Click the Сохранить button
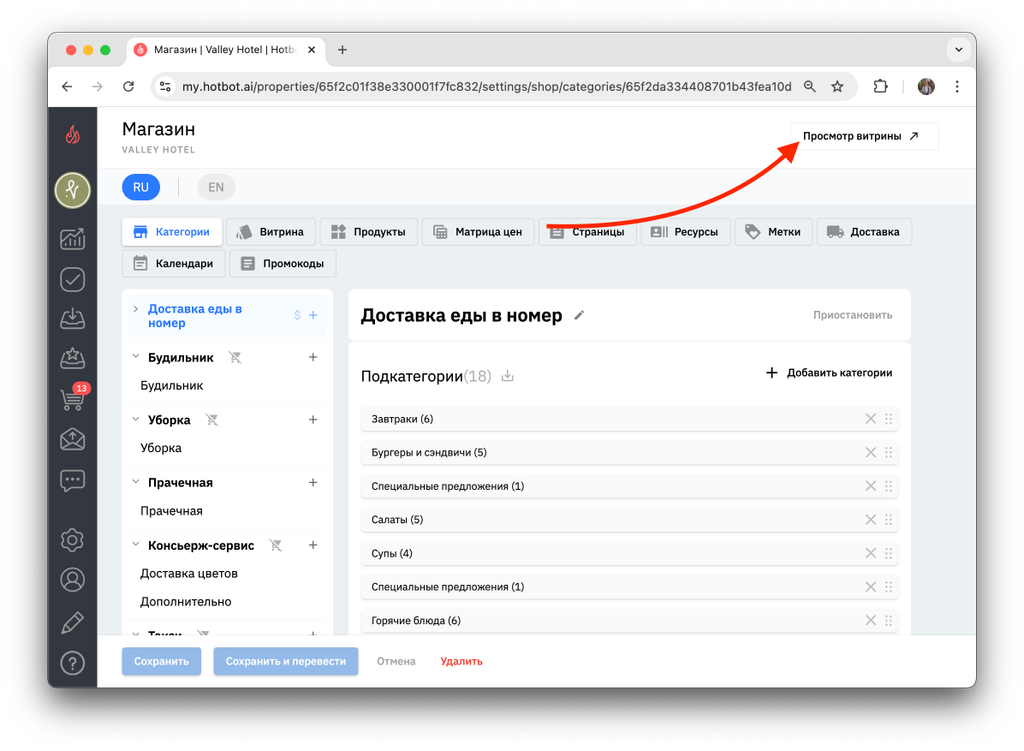The width and height of the screenshot is (1024, 751). tap(161, 662)
